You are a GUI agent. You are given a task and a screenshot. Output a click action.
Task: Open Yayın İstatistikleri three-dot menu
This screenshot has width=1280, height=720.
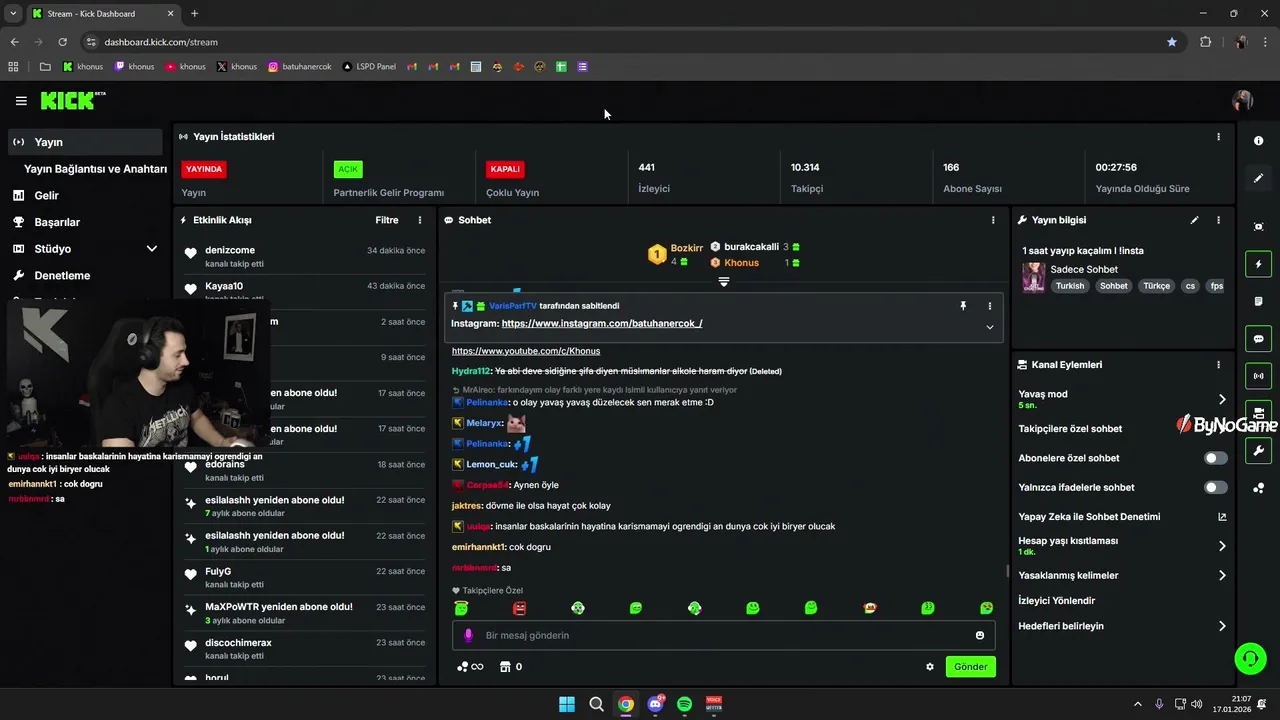click(x=1218, y=137)
